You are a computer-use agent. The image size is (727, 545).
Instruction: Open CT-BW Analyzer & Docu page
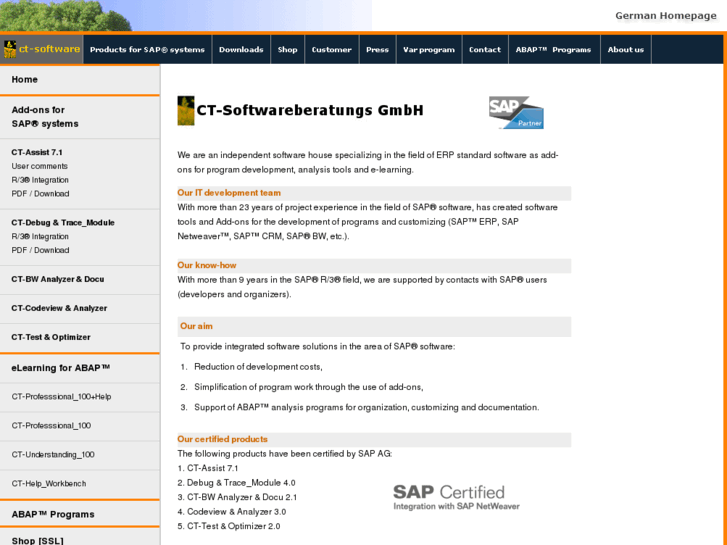click(57, 279)
